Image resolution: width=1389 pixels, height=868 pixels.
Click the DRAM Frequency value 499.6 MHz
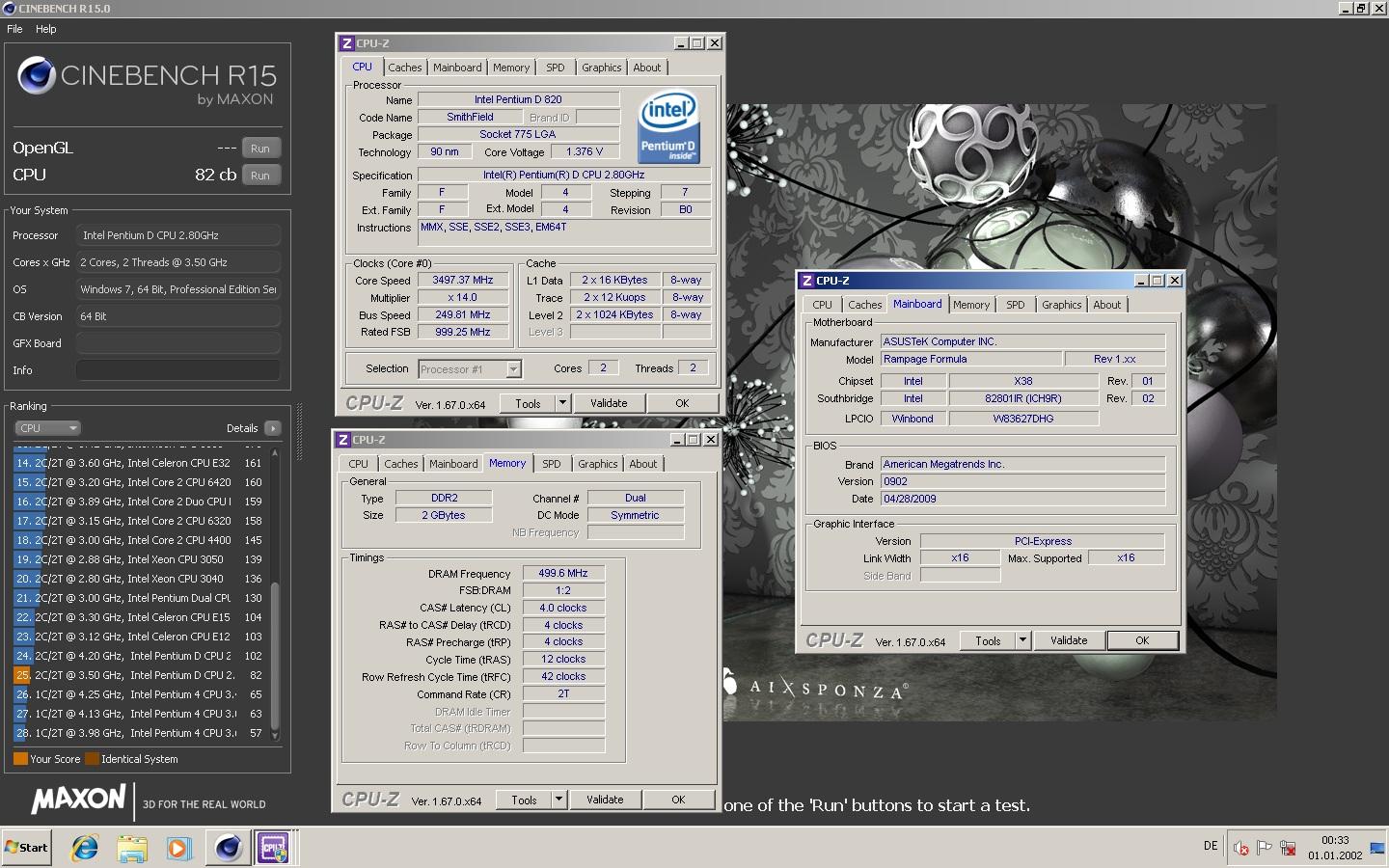point(563,574)
